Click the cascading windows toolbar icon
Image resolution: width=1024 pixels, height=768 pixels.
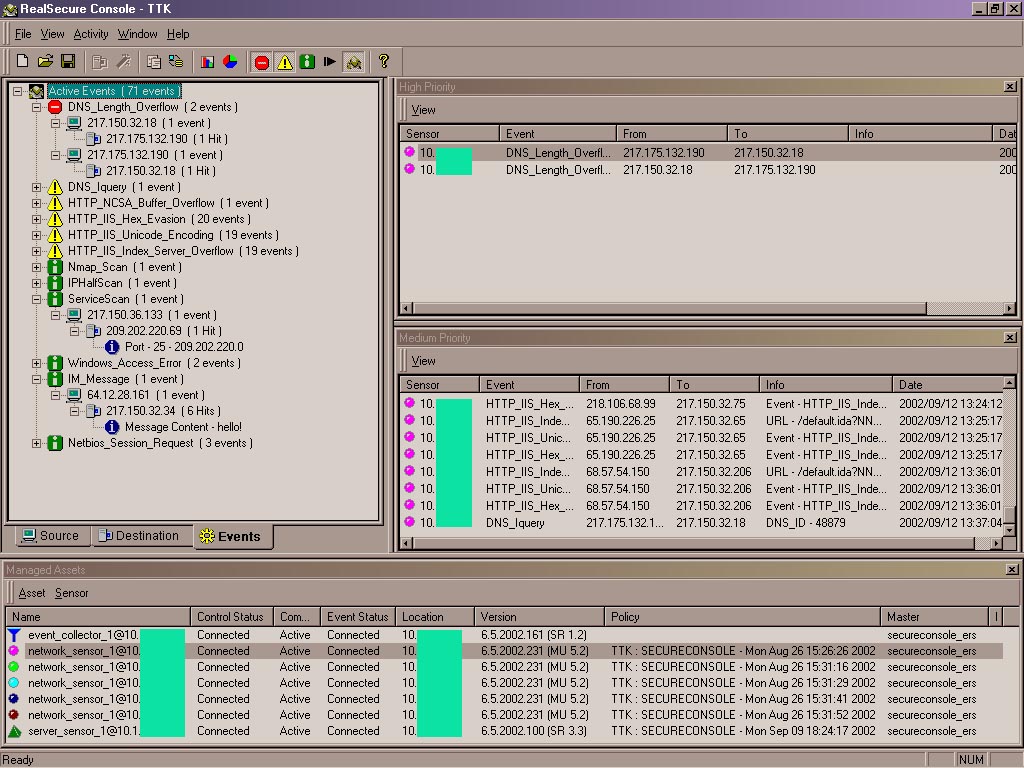(x=153, y=62)
